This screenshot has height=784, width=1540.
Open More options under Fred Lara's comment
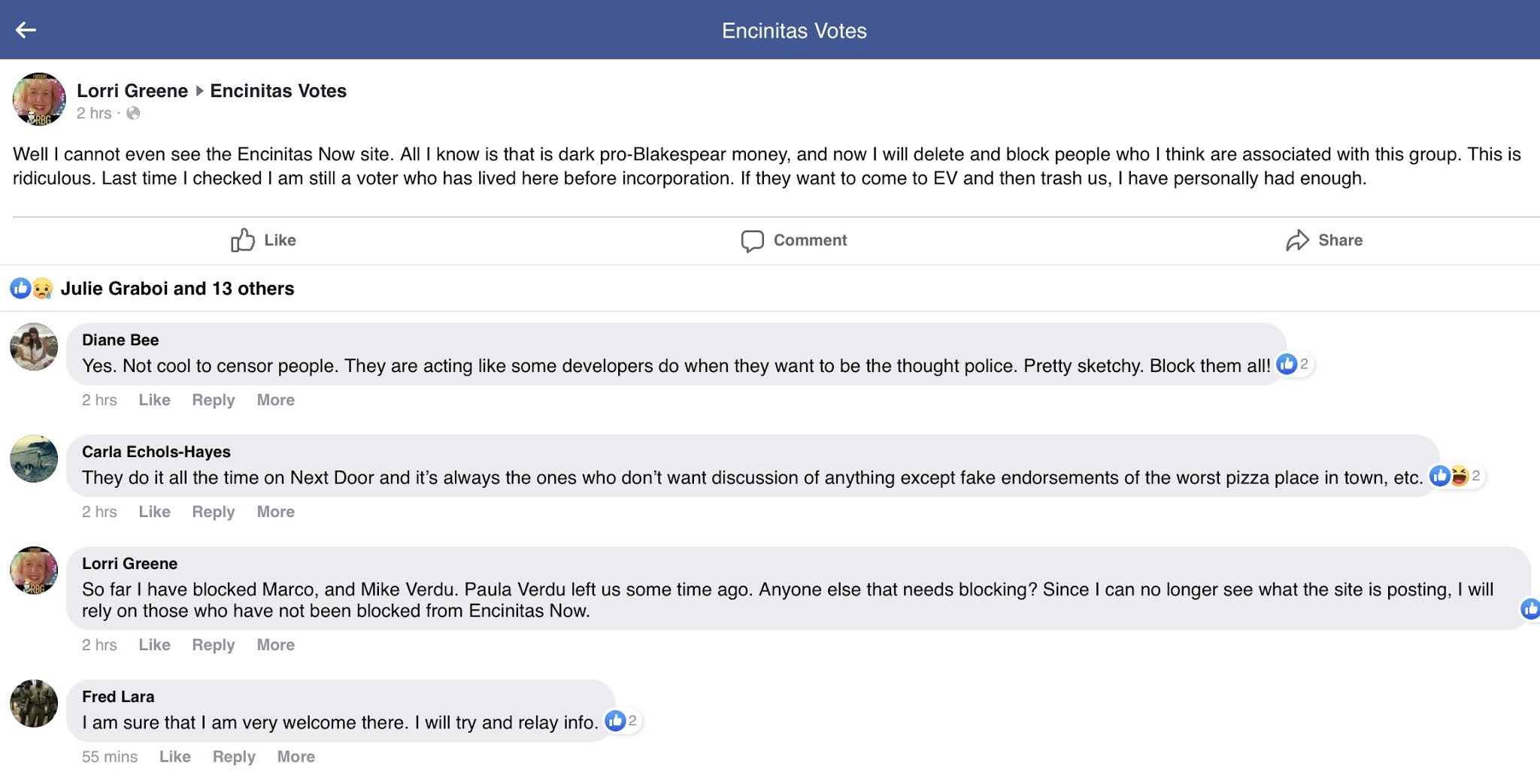[296, 757]
